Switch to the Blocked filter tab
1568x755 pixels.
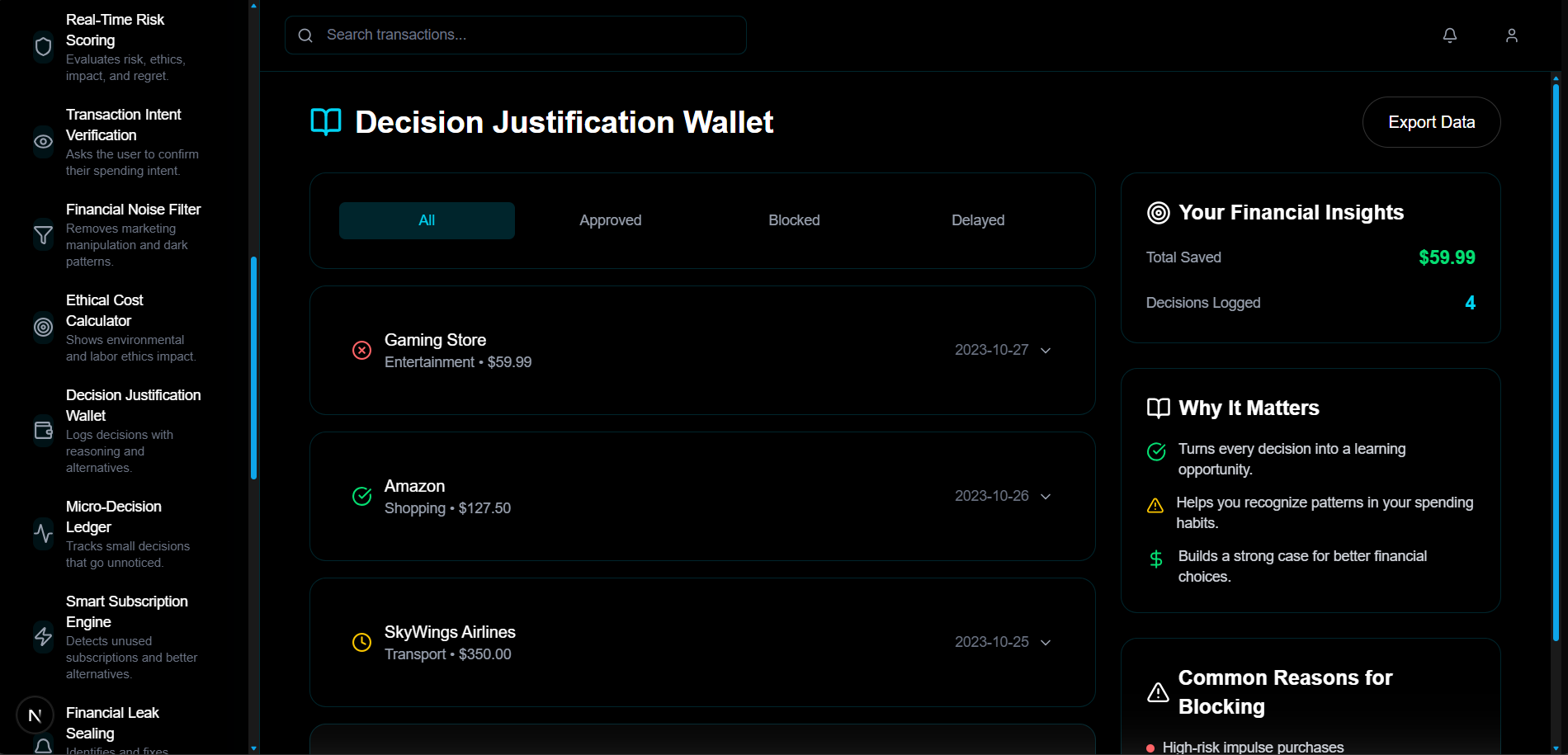pos(795,220)
